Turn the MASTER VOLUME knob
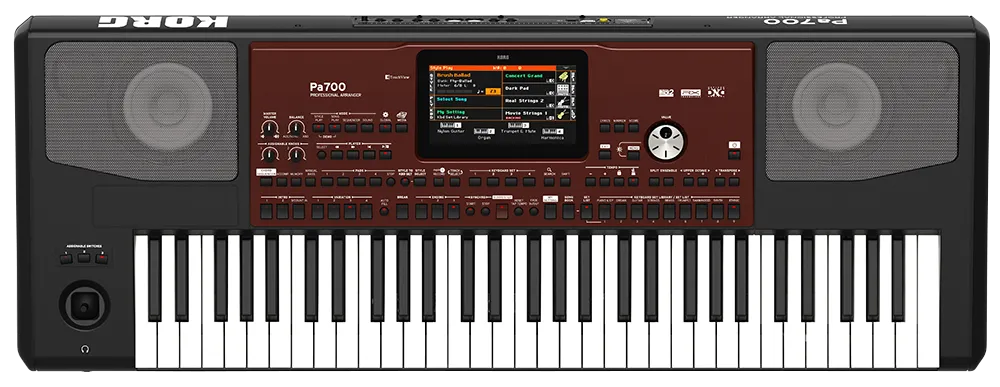 point(270,128)
